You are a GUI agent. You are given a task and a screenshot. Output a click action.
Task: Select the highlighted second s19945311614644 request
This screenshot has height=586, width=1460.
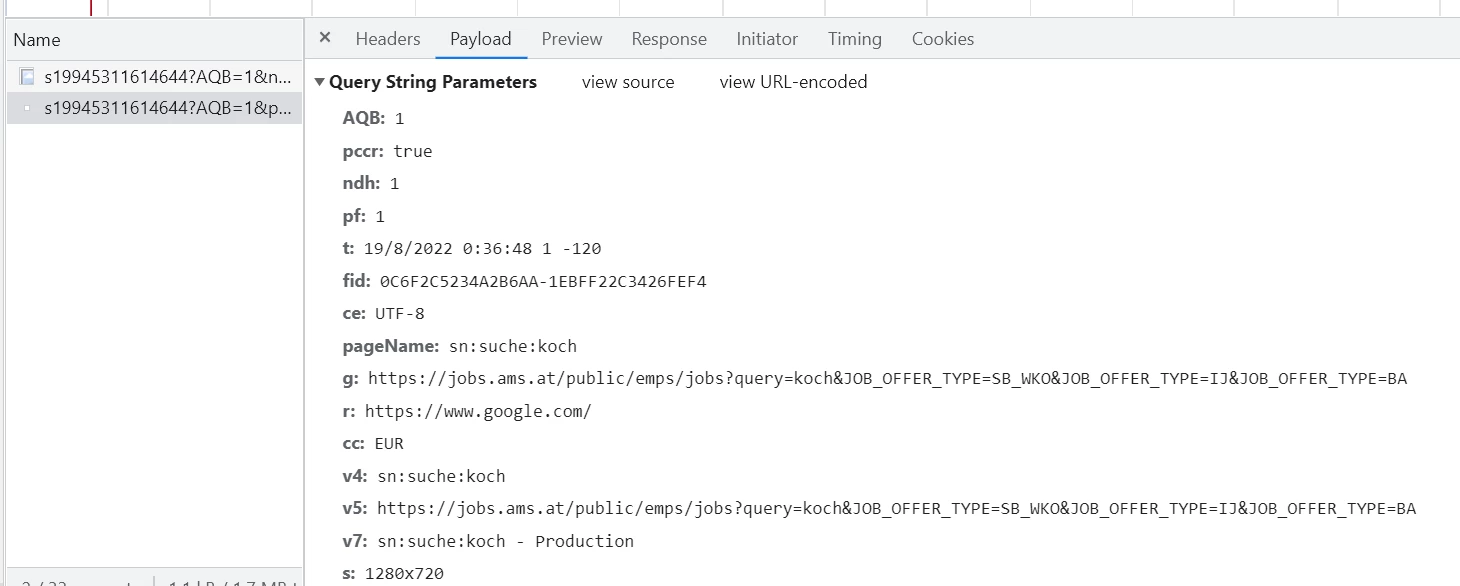point(154,108)
